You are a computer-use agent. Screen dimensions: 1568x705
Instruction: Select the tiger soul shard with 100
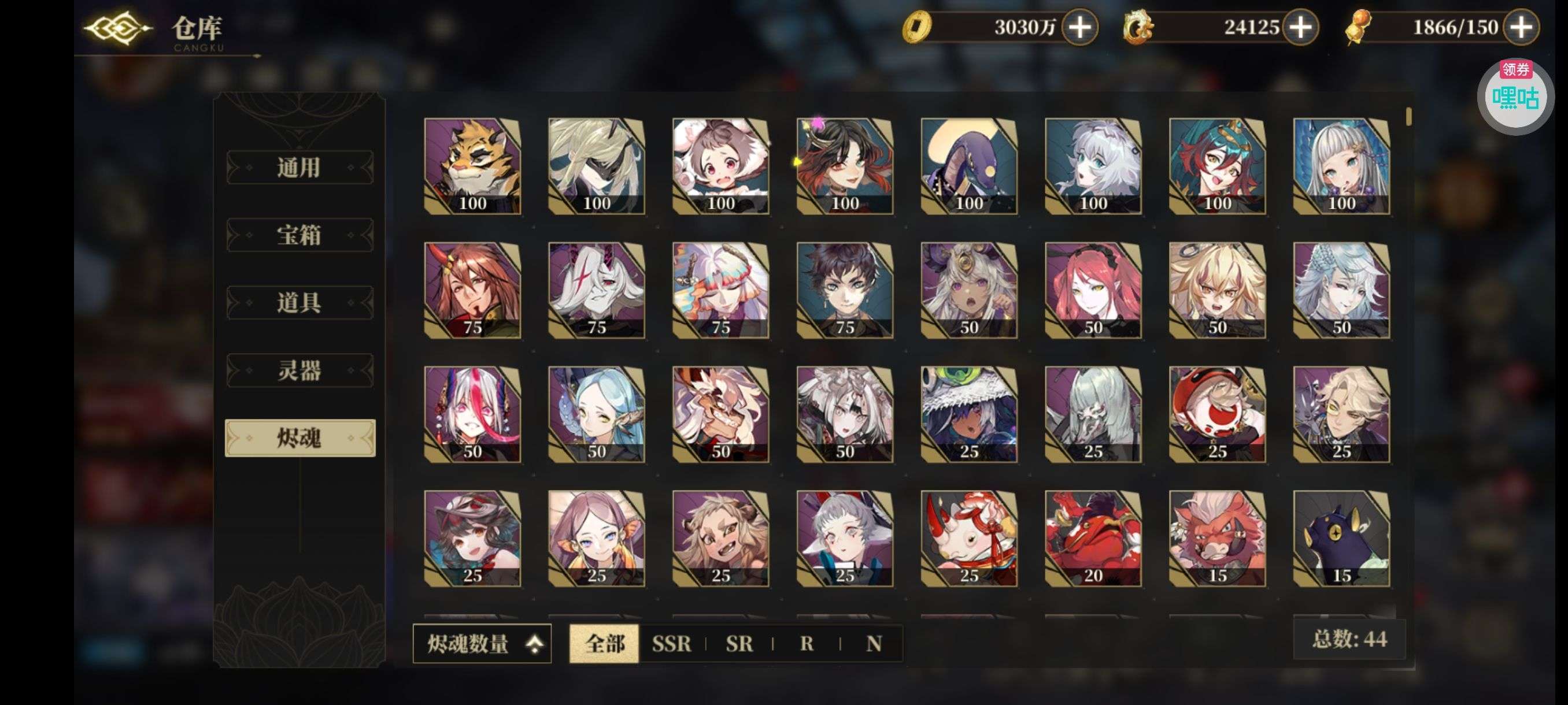pos(472,166)
